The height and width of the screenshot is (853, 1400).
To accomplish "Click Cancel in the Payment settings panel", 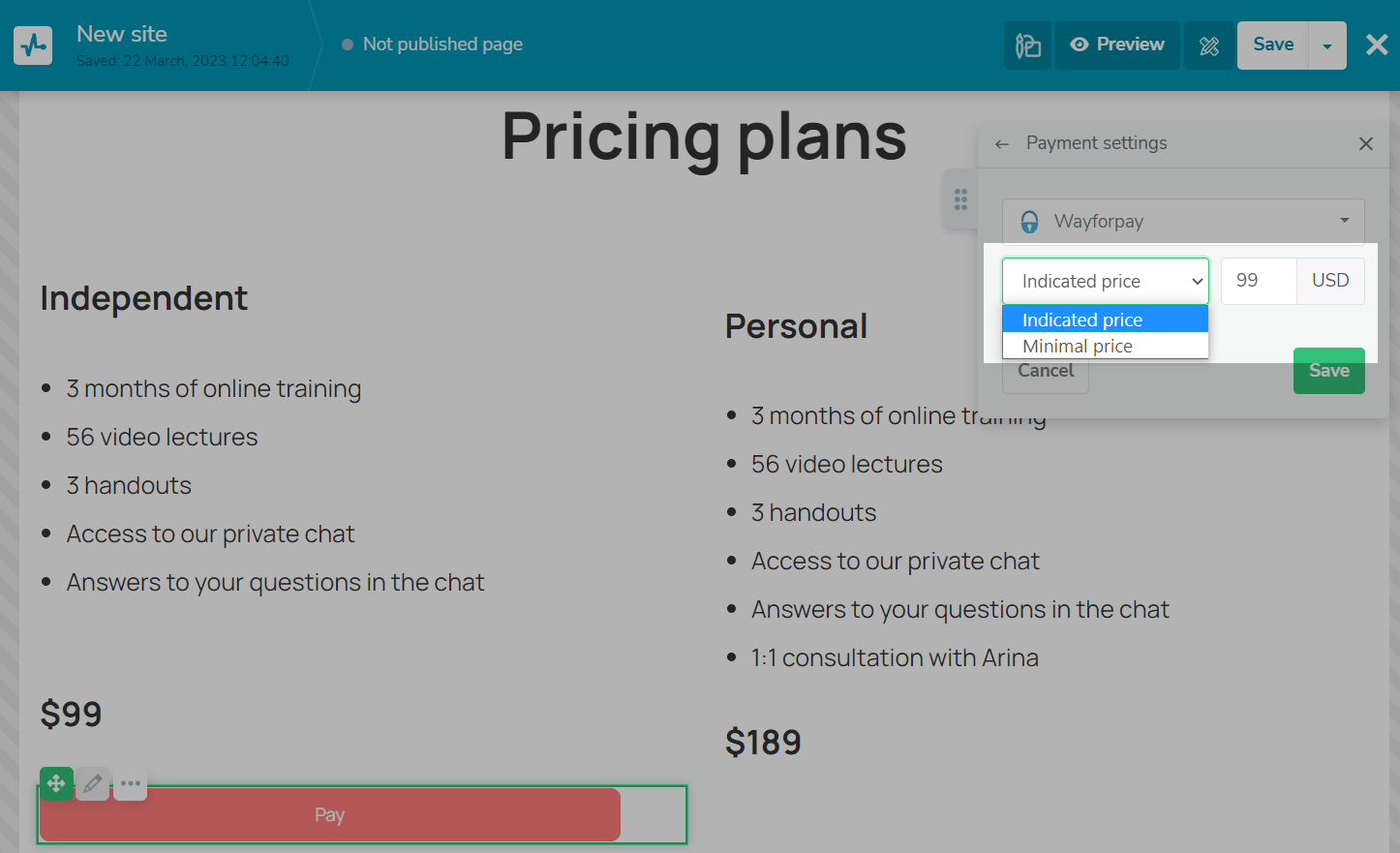I will pyautogui.click(x=1046, y=372).
